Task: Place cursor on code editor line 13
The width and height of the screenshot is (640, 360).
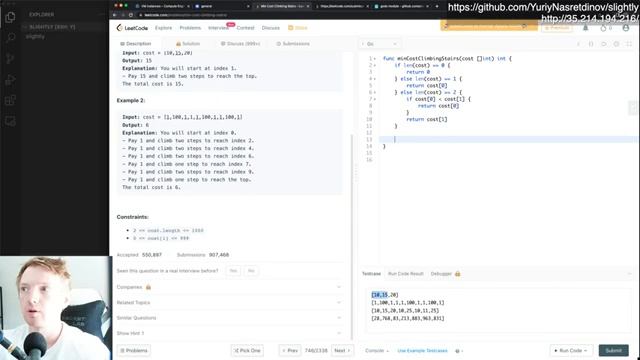Action: [x=508, y=140]
